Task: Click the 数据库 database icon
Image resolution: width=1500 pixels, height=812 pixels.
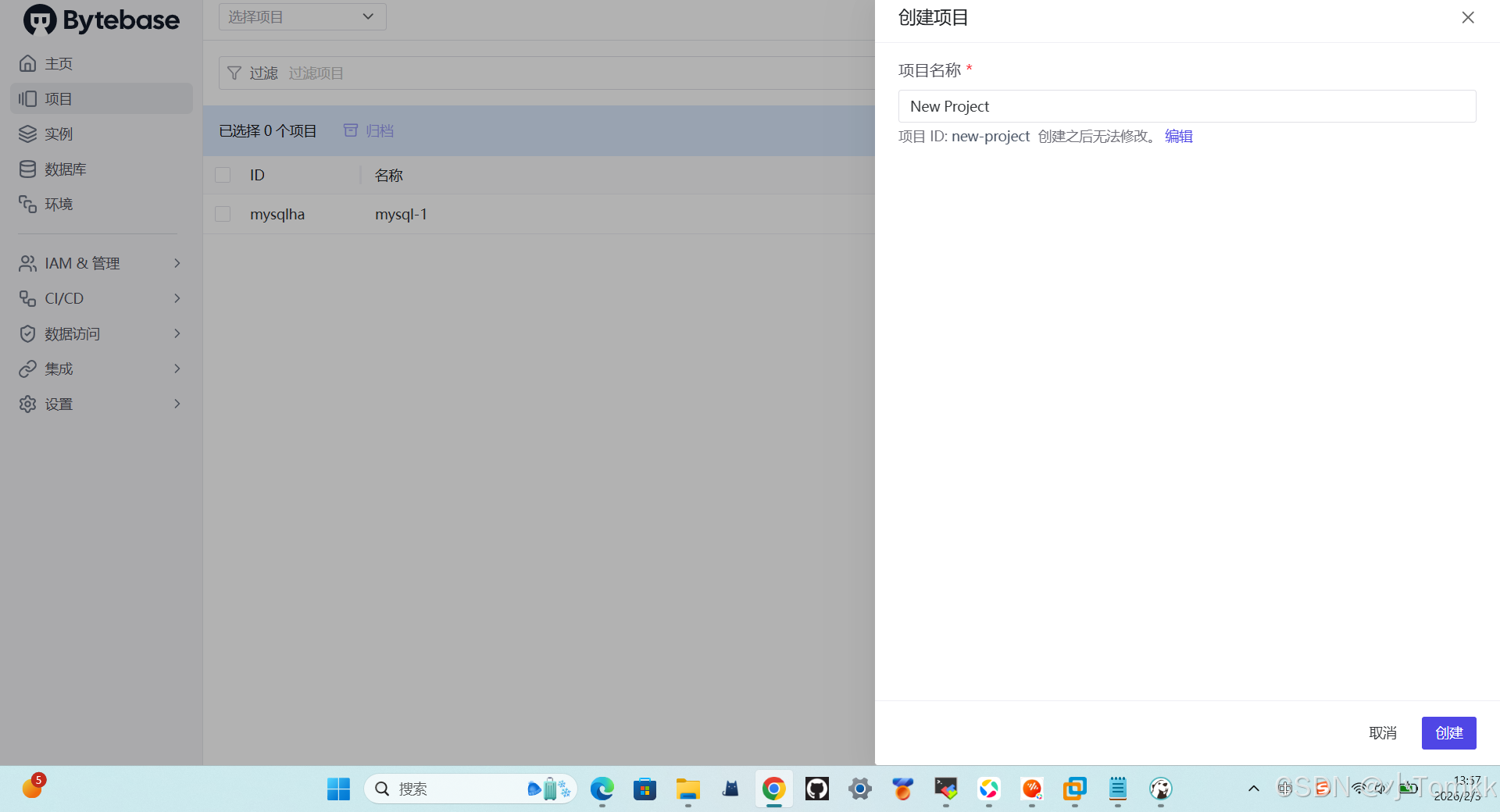Action: tap(28, 169)
